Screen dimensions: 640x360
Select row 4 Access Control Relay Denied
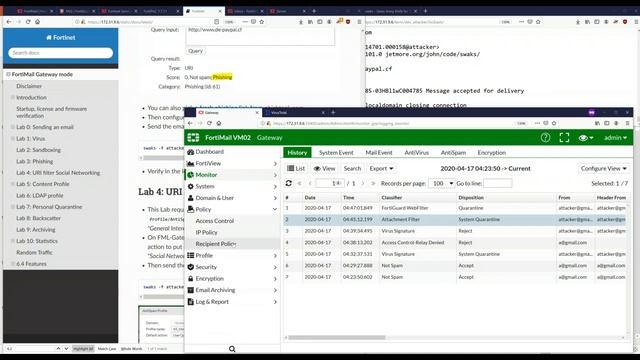(x=455, y=242)
